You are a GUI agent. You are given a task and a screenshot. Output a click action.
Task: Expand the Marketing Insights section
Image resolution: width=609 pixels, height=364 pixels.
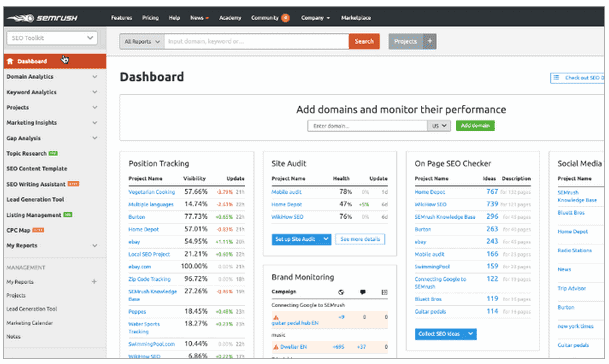pos(95,122)
